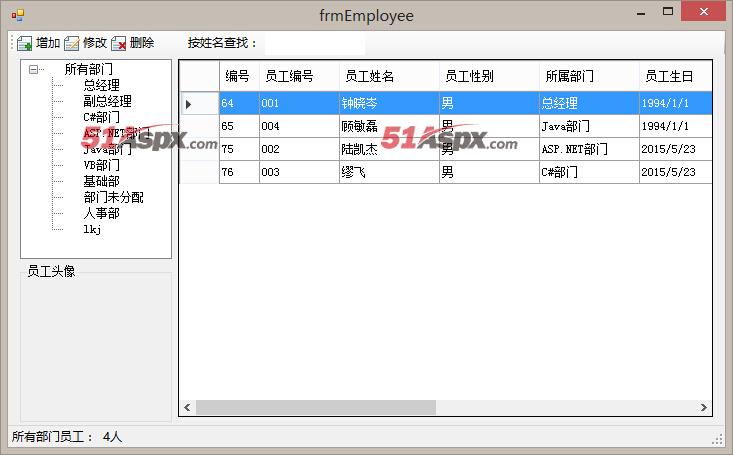Select 所有部门 root in department tree

point(89,69)
